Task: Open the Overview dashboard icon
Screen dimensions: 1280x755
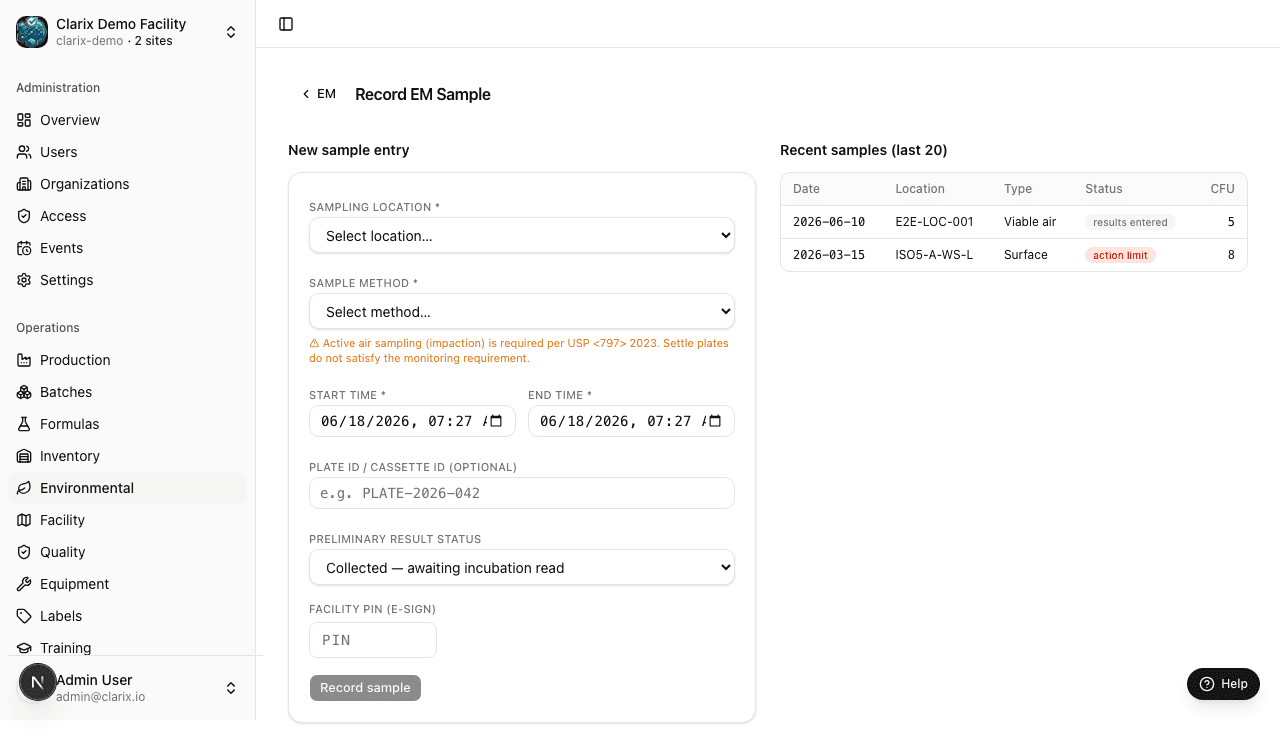Action: (x=24, y=120)
